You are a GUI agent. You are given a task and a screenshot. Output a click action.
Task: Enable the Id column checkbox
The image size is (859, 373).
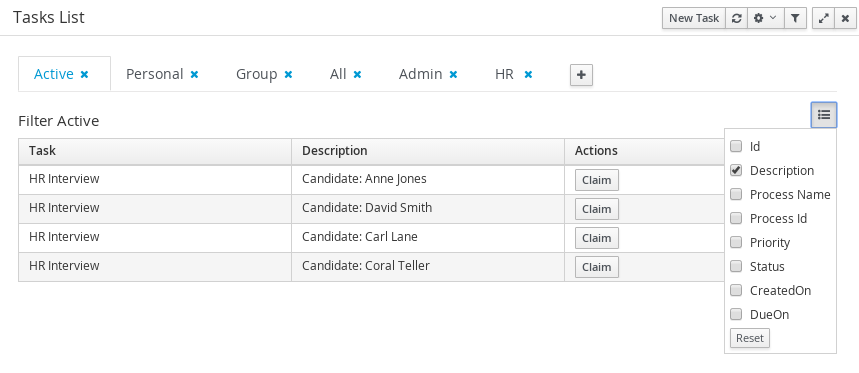click(736, 146)
